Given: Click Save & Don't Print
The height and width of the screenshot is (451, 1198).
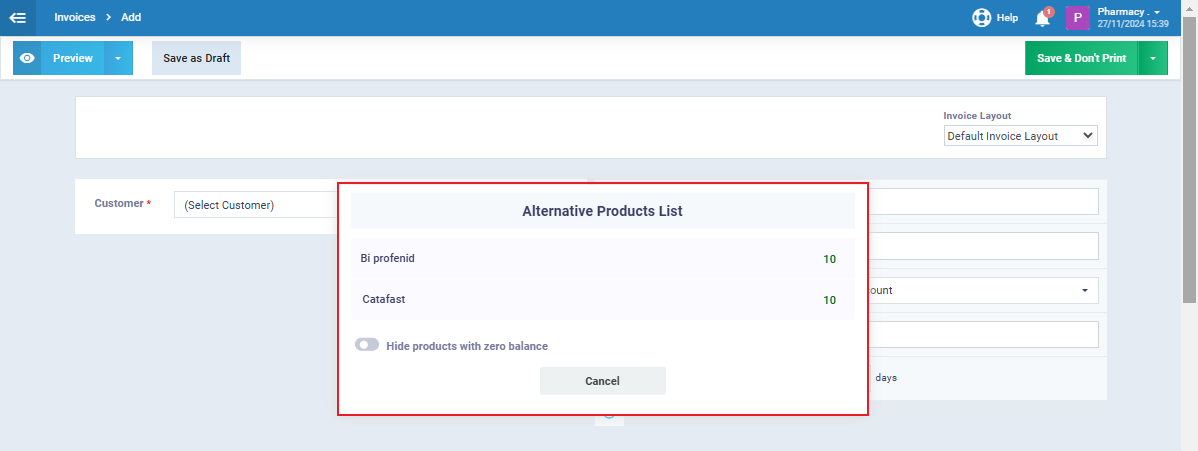Looking at the screenshot, I should click(1081, 58).
